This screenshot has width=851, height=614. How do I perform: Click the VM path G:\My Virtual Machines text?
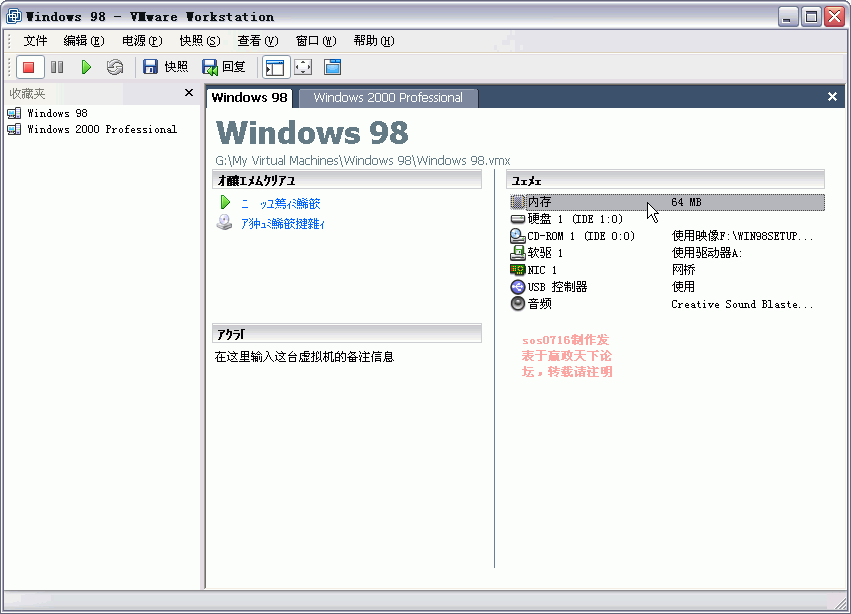point(363,161)
